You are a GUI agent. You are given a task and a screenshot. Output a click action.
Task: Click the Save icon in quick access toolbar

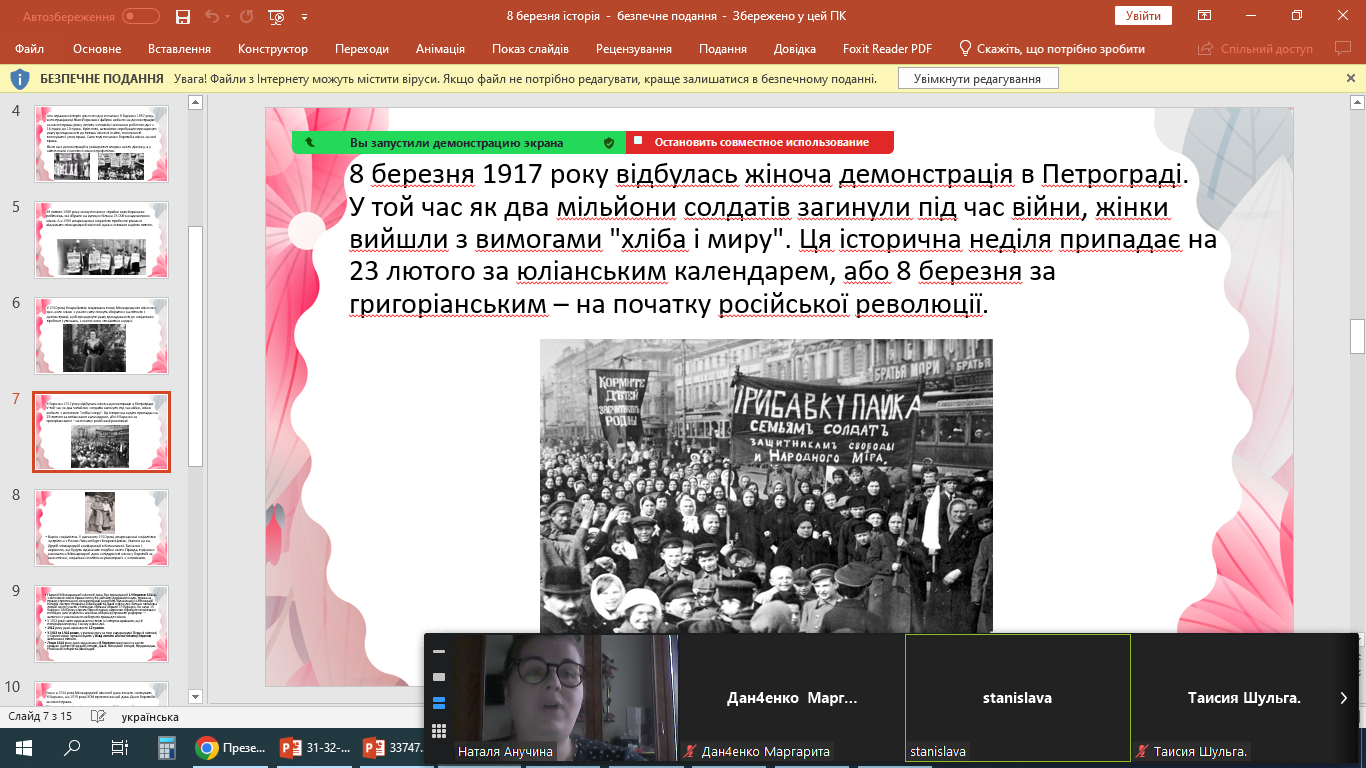[x=182, y=16]
